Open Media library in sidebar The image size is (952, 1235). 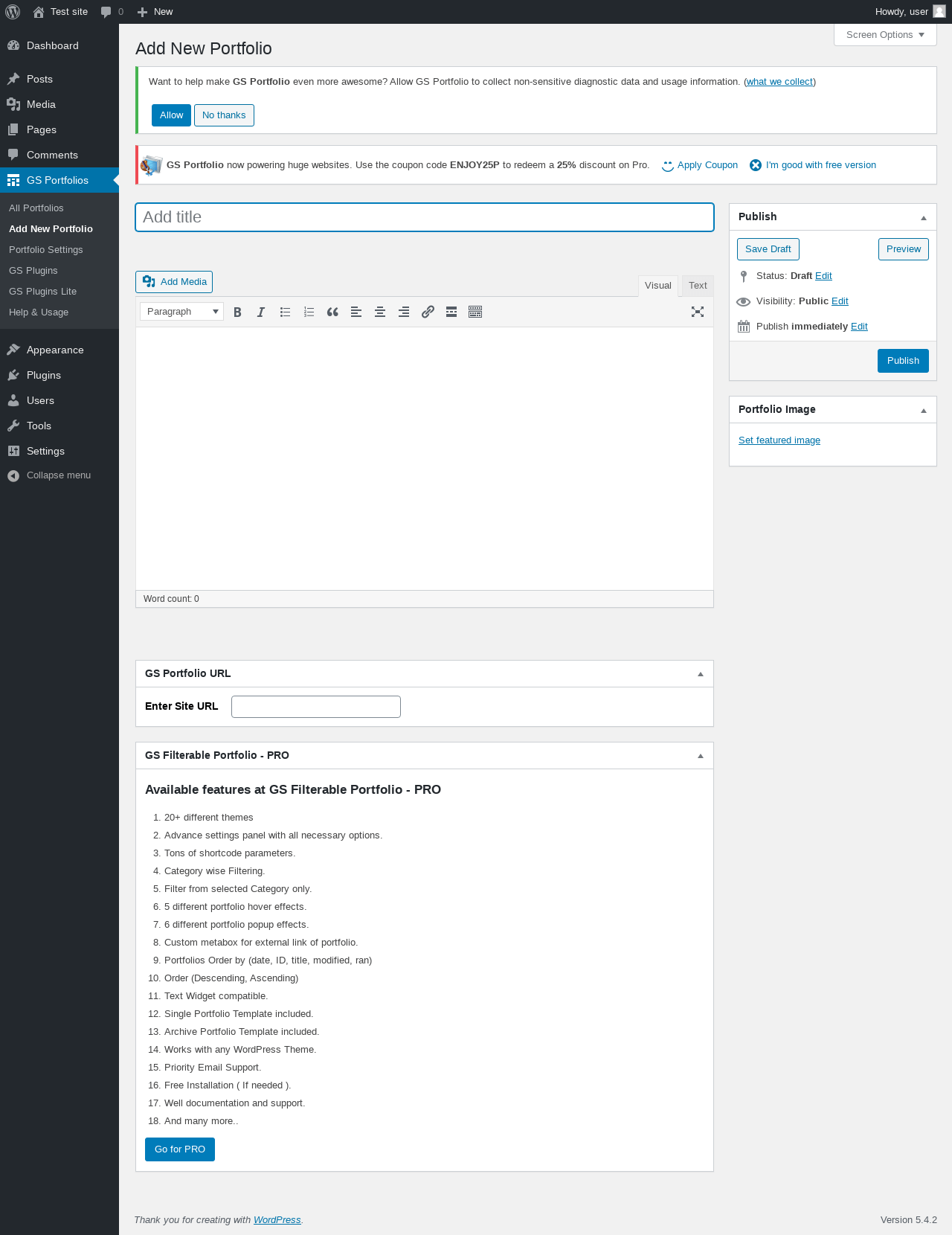point(59,104)
